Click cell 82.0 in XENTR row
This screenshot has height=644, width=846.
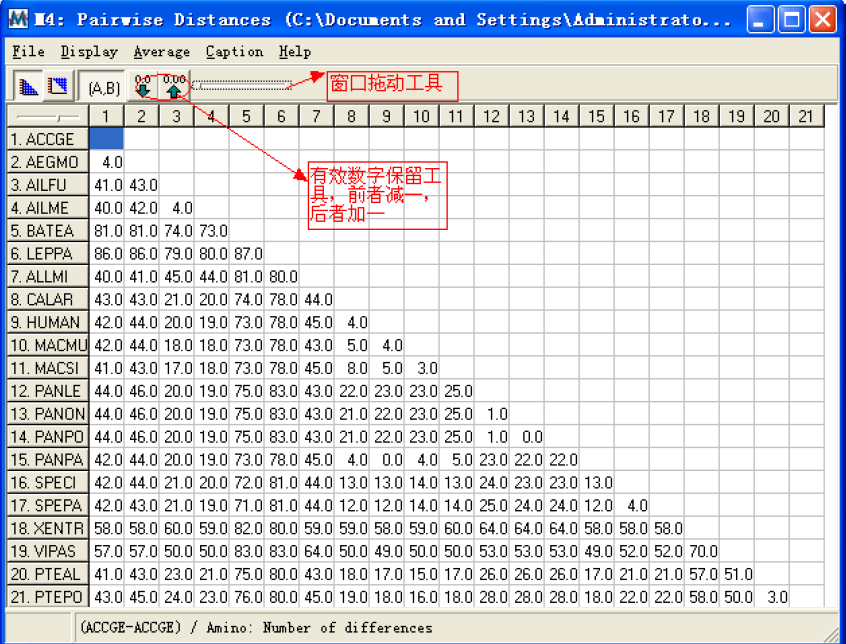tap(247, 529)
